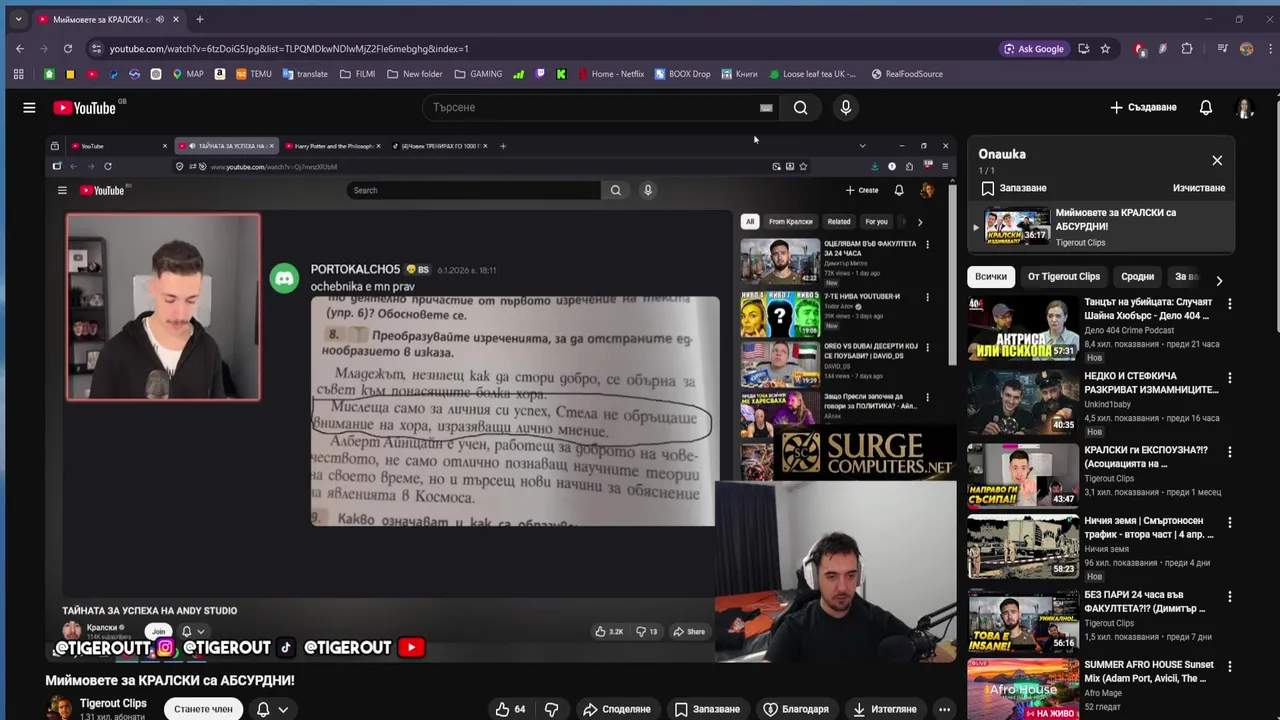Select От Tigerout Clips filter chip

(x=1064, y=277)
